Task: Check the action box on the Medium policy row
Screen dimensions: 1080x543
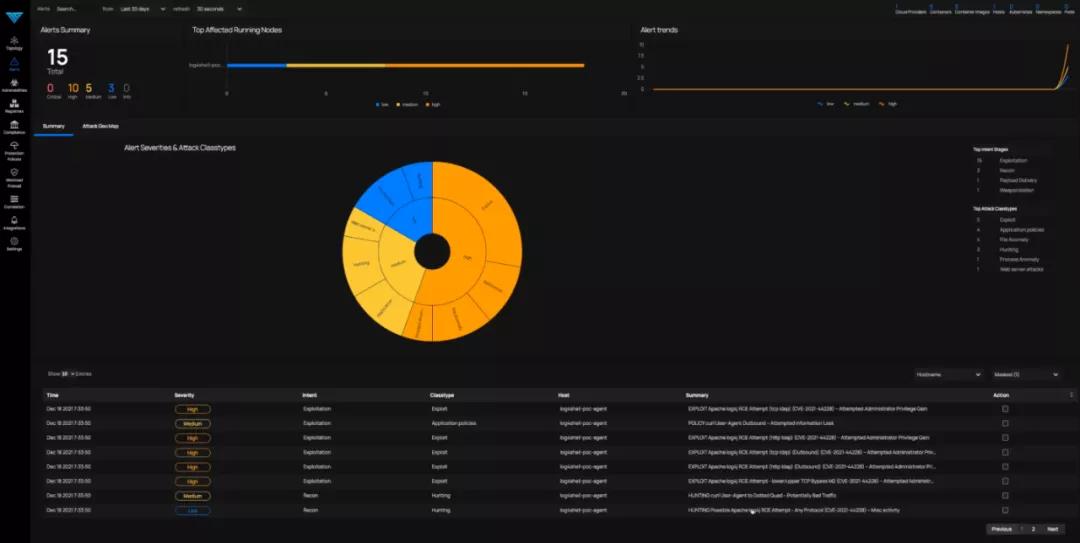Action: pyautogui.click(x=1005, y=423)
